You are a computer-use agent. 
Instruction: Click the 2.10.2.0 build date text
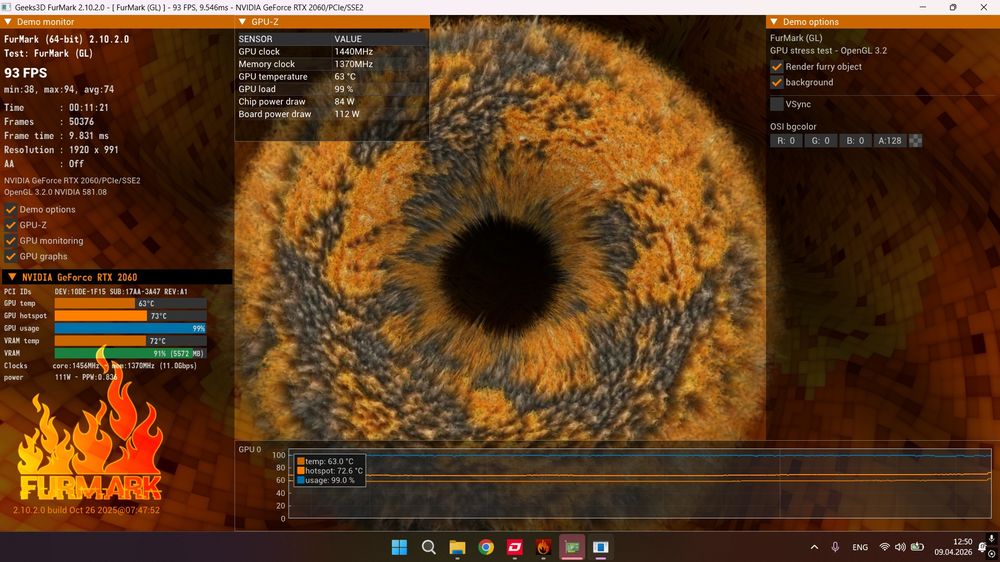(x=87, y=510)
